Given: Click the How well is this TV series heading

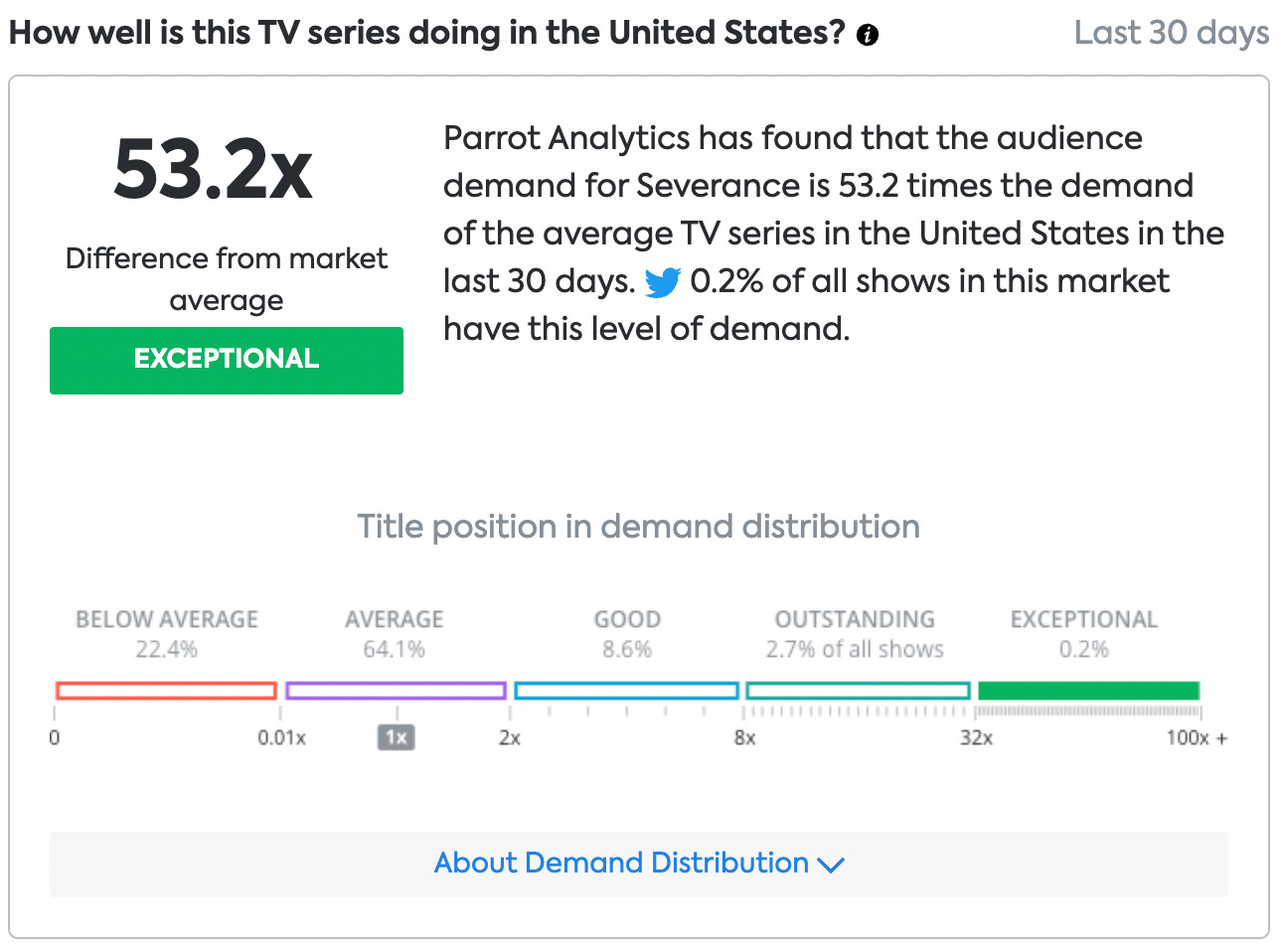Looking at the screenshot, I should (427, 33).
